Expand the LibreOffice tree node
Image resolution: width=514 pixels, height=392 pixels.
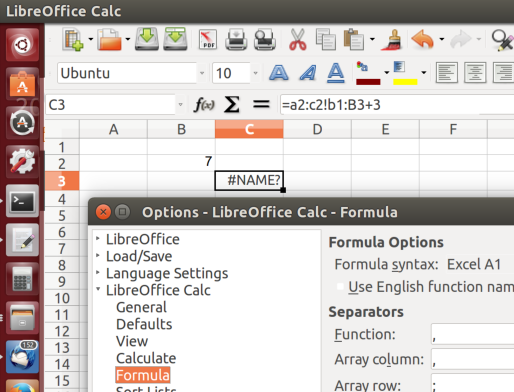[x=98, y=238]
